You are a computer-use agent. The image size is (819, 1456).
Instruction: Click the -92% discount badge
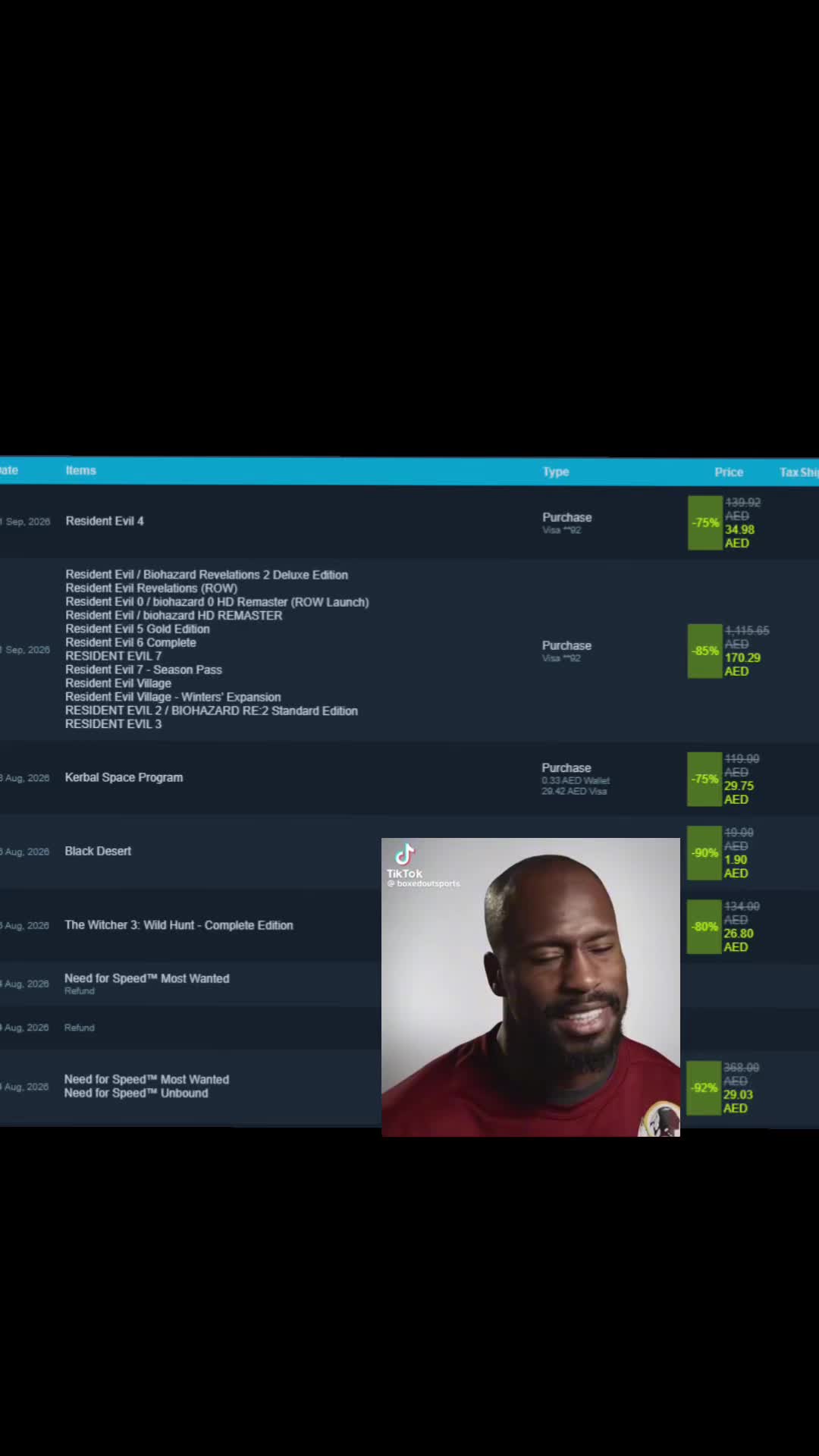coord(704,1088)
